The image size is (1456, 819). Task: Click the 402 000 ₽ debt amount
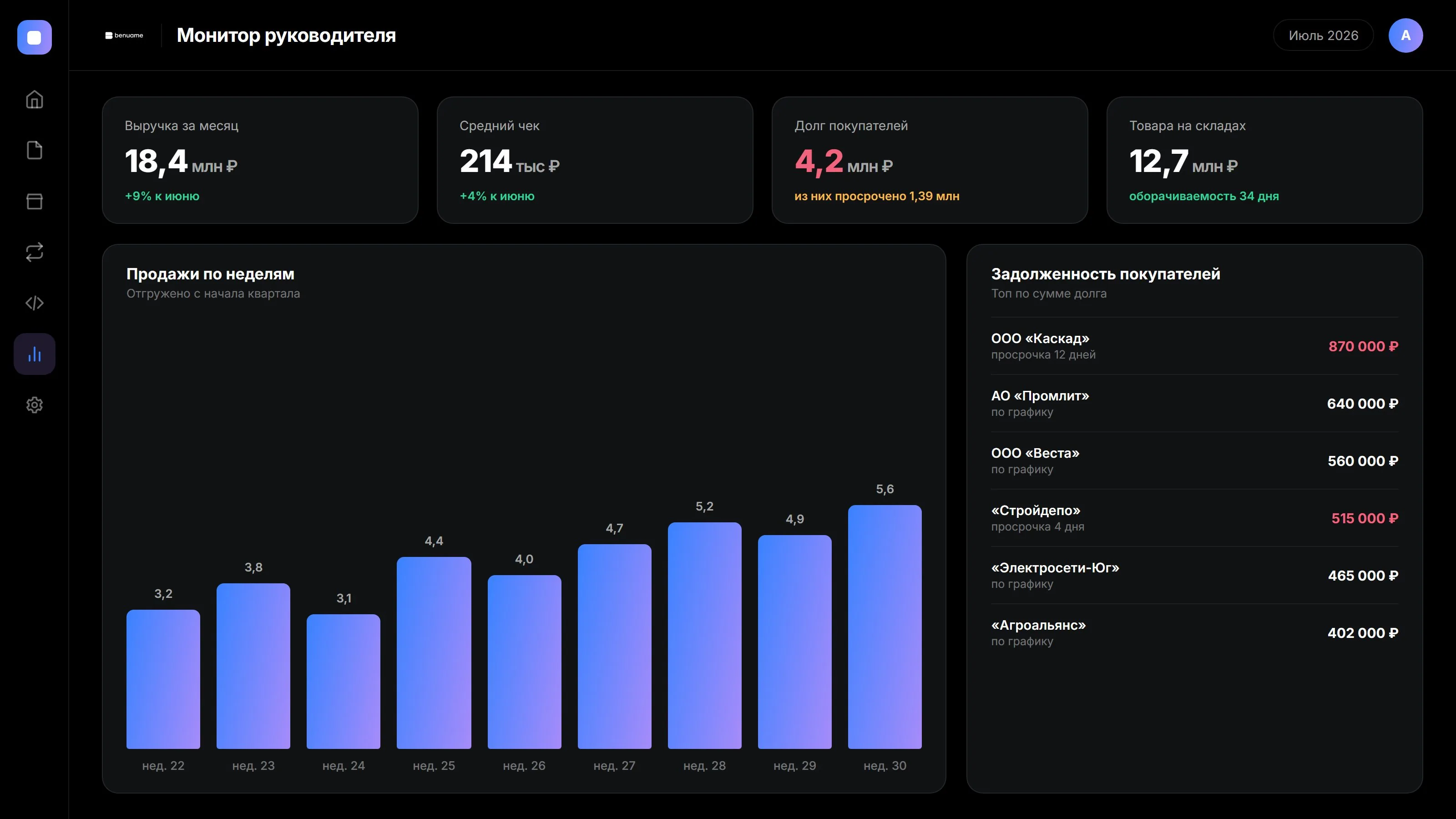1363,633
